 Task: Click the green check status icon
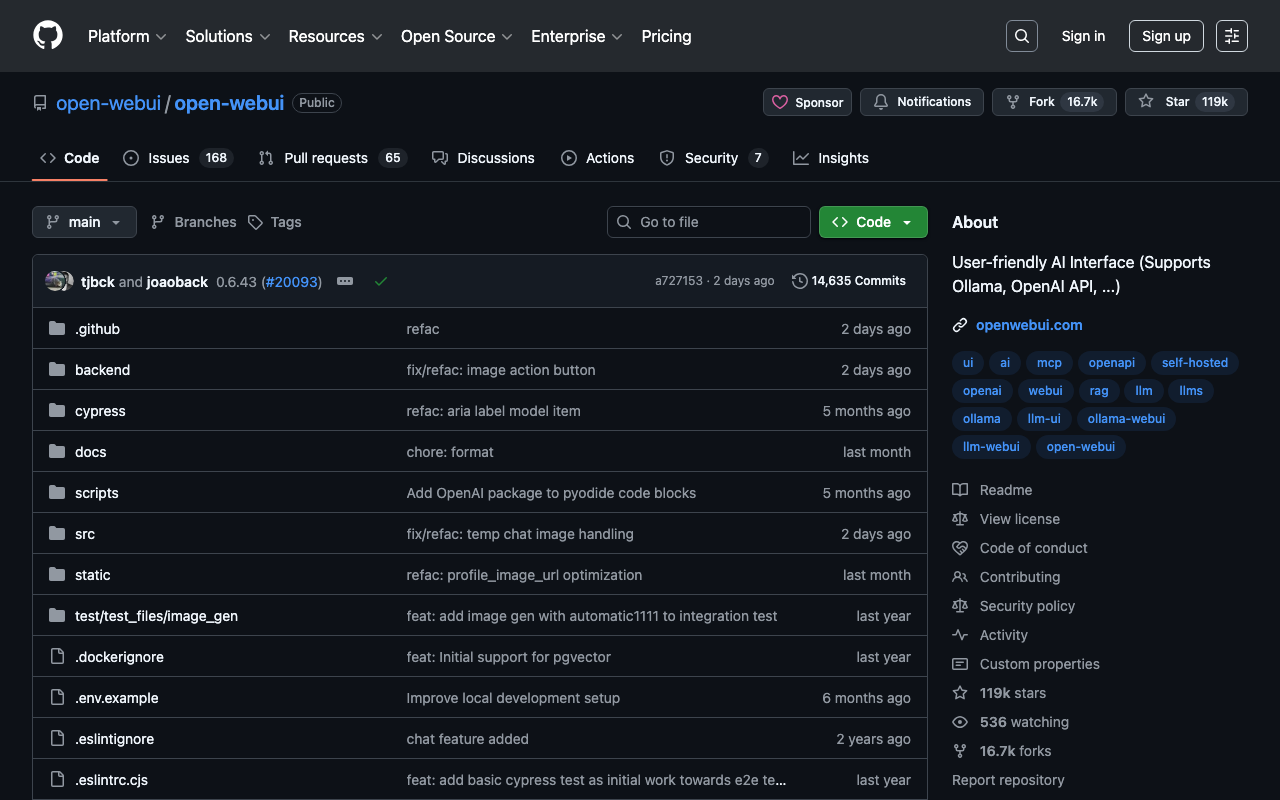381,282
